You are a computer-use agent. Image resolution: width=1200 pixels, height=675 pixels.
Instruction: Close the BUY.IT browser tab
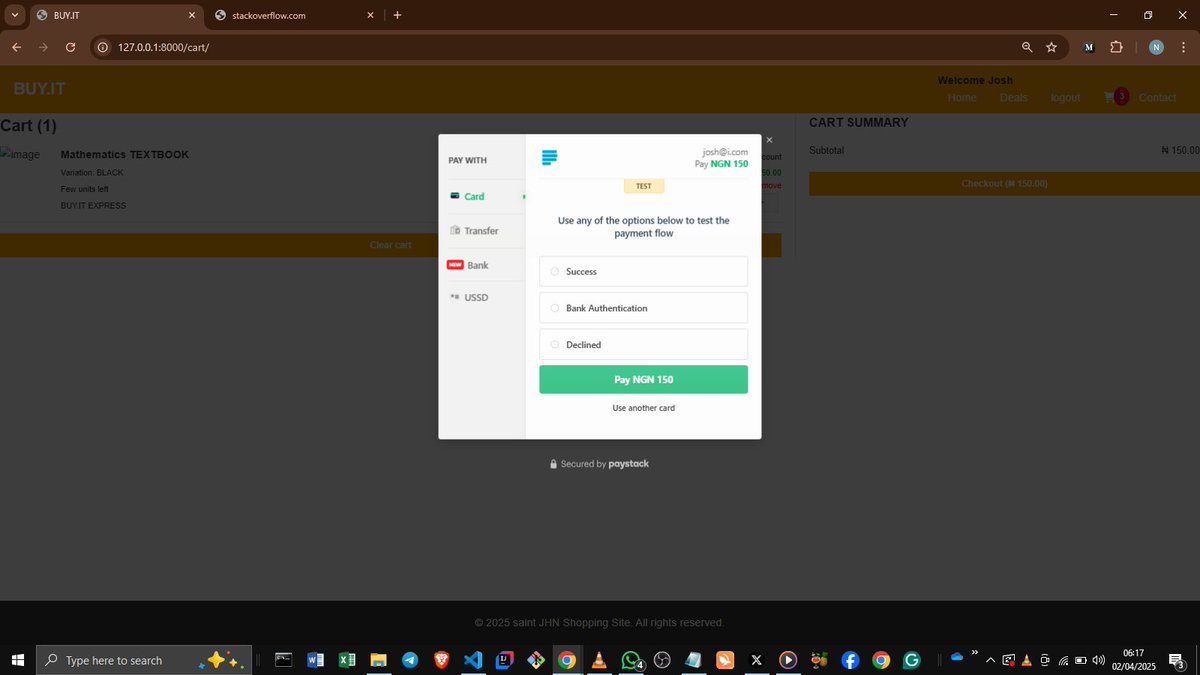click(x=192, y=15)
